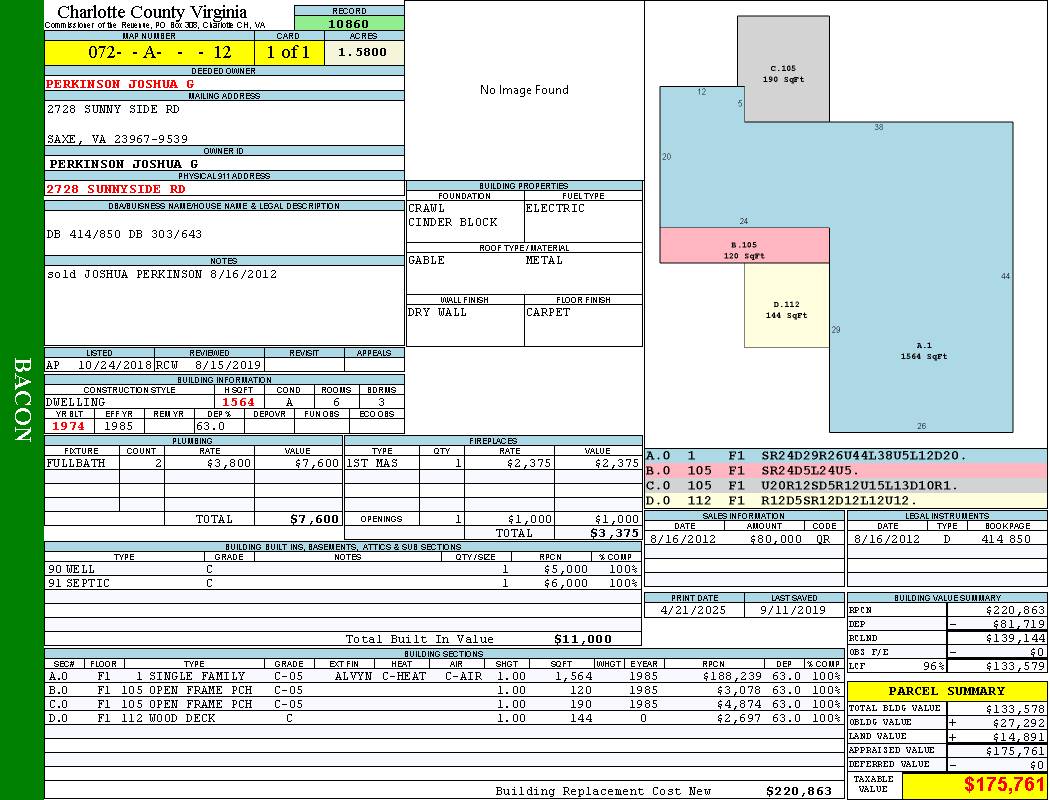The height and width of the screenshot is (800, 1050).
Task: Click the green record number 10860 field
Action: click(349, 23)
